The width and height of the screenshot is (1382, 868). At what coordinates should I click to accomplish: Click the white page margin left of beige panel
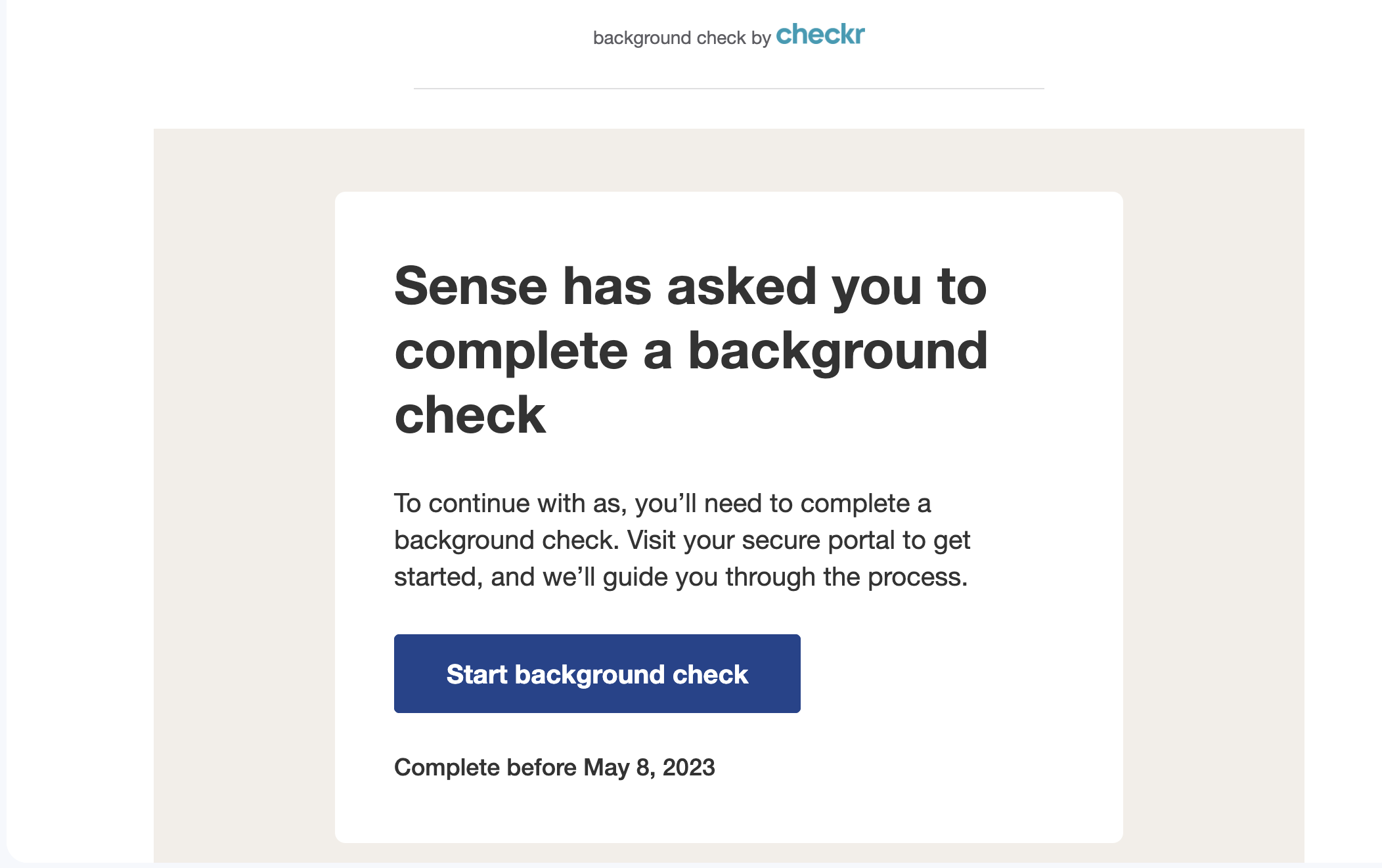(80, 460)
